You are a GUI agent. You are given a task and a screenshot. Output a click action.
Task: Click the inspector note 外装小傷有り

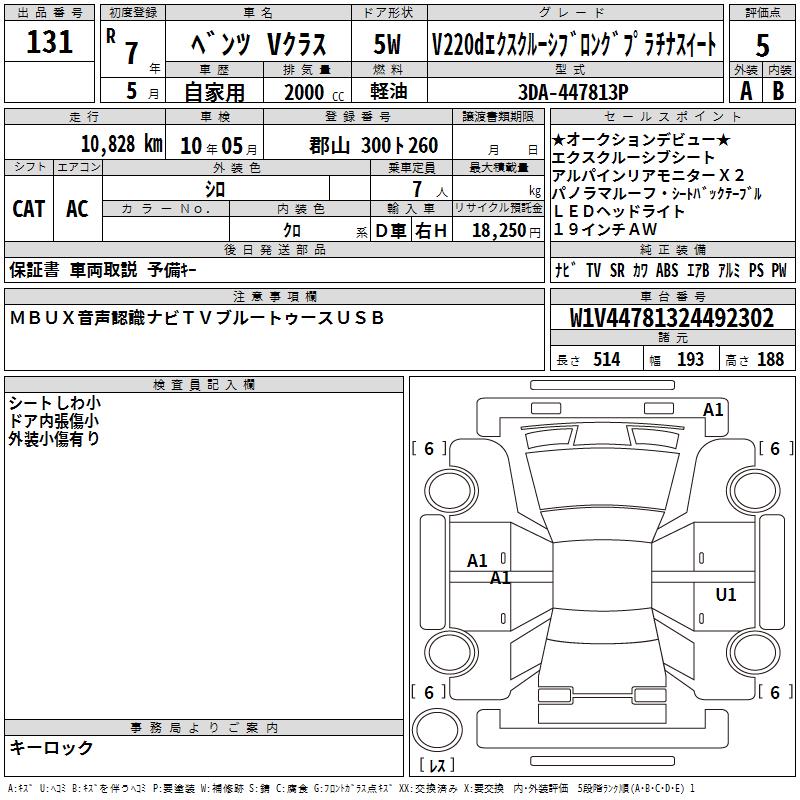pos(54,439)
